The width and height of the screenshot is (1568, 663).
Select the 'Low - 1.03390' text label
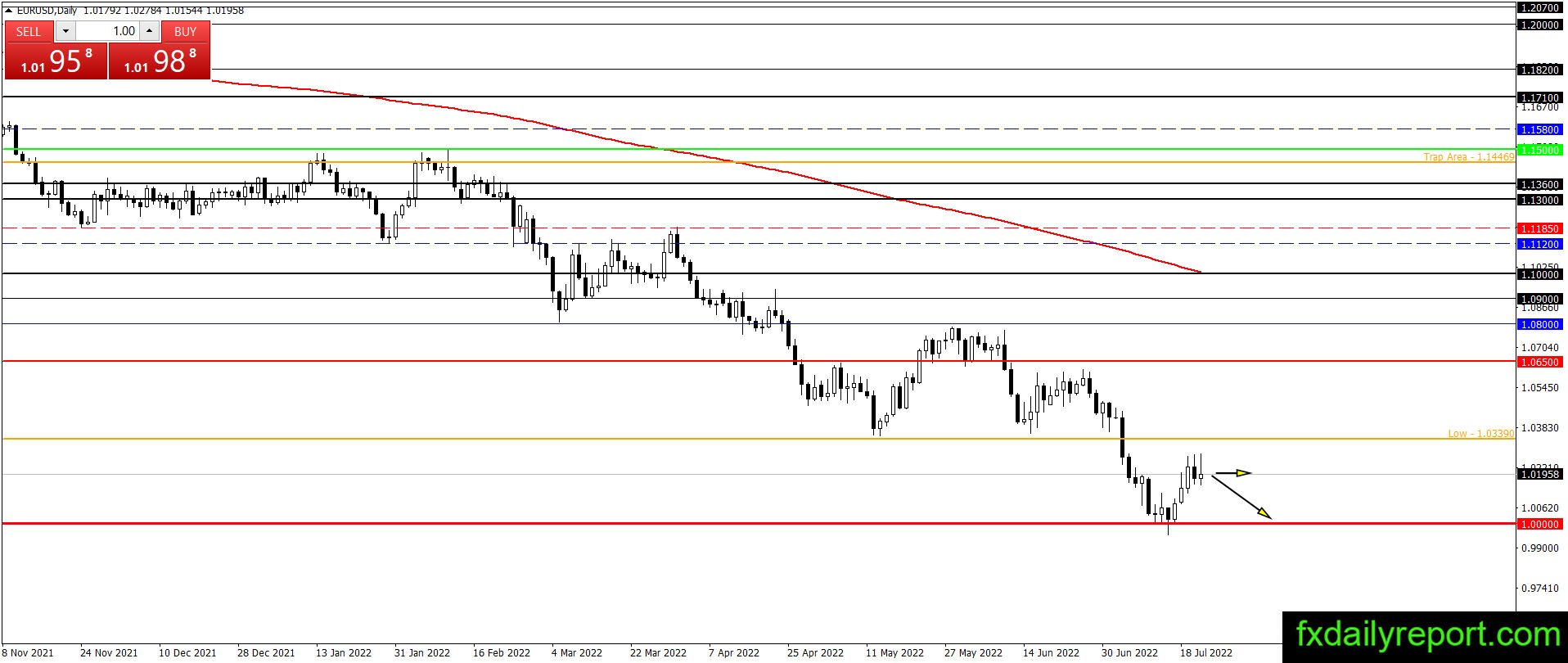click(1481, 434)
